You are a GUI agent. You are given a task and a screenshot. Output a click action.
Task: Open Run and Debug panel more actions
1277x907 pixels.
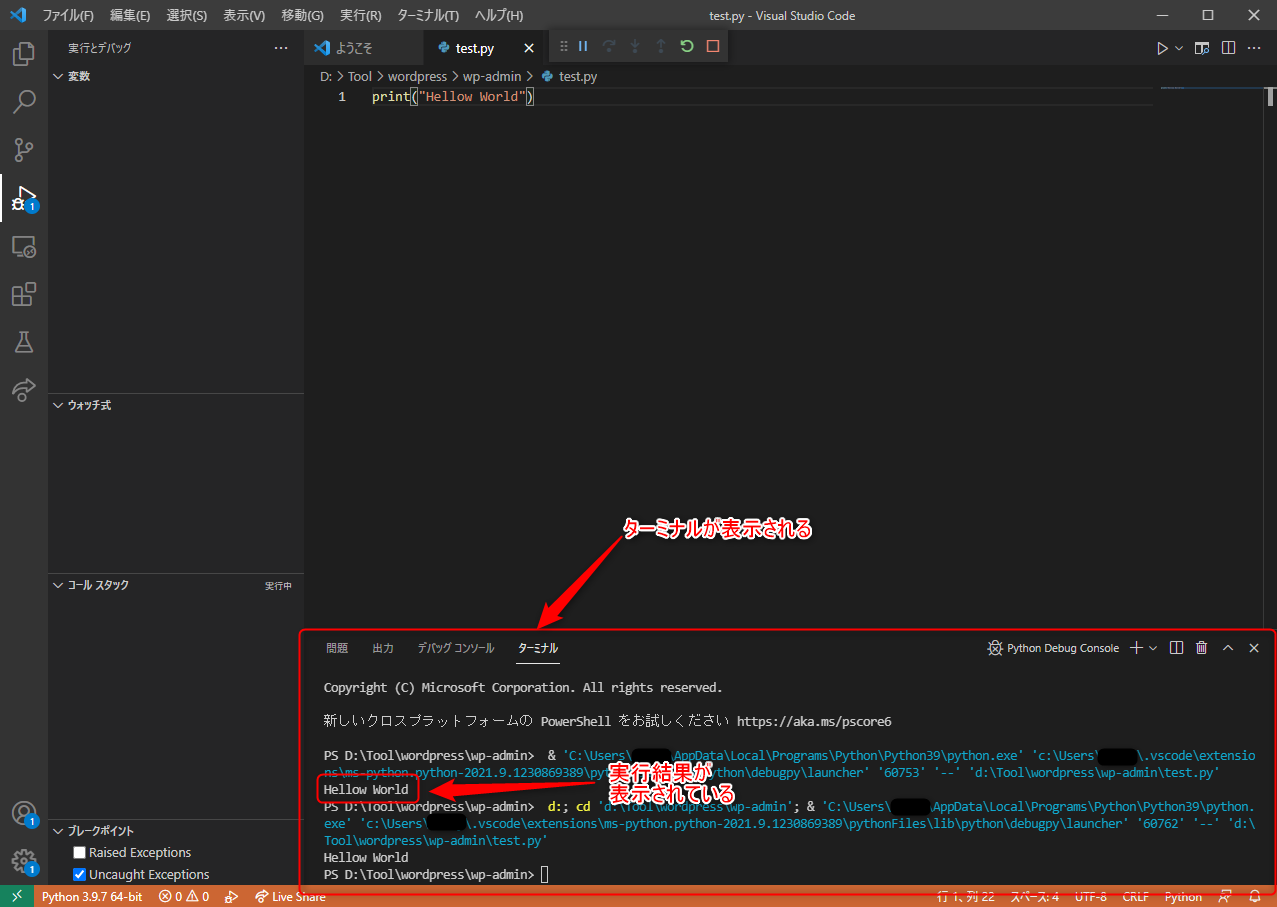281,48
